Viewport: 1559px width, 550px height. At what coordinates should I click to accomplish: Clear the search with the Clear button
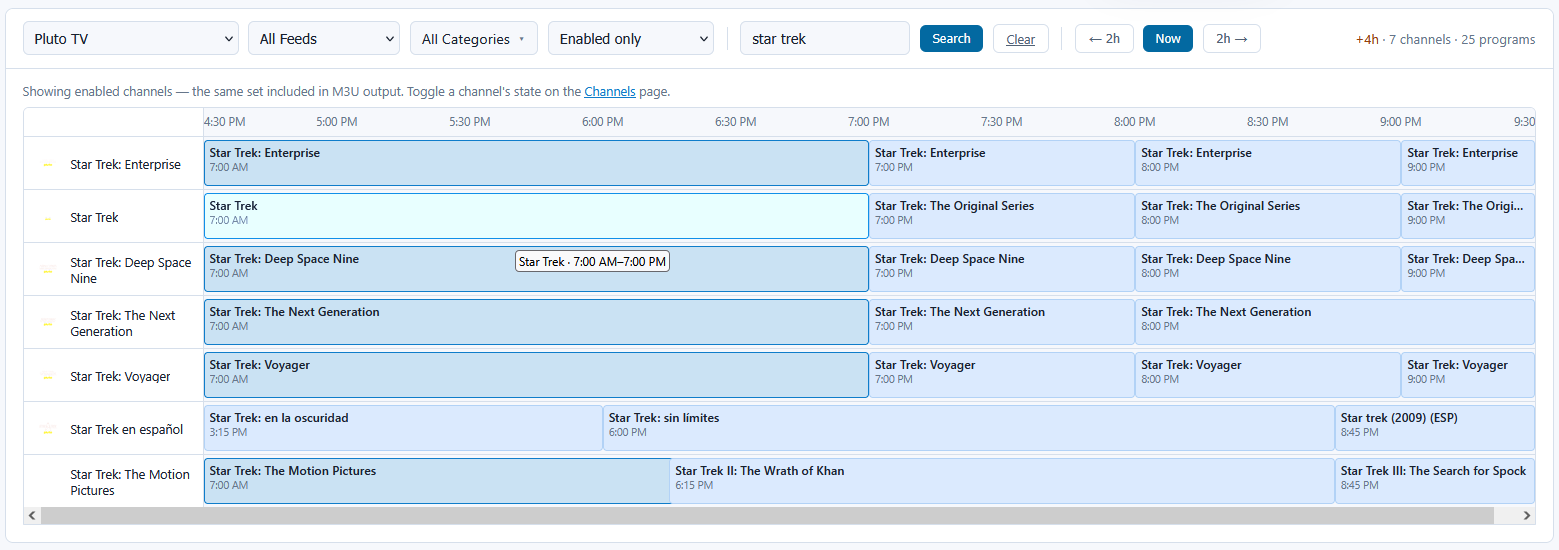(1021, 39)
